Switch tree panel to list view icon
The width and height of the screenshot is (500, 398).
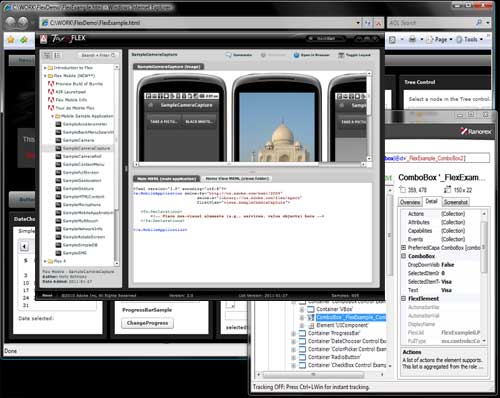click(x=57, y=55)
